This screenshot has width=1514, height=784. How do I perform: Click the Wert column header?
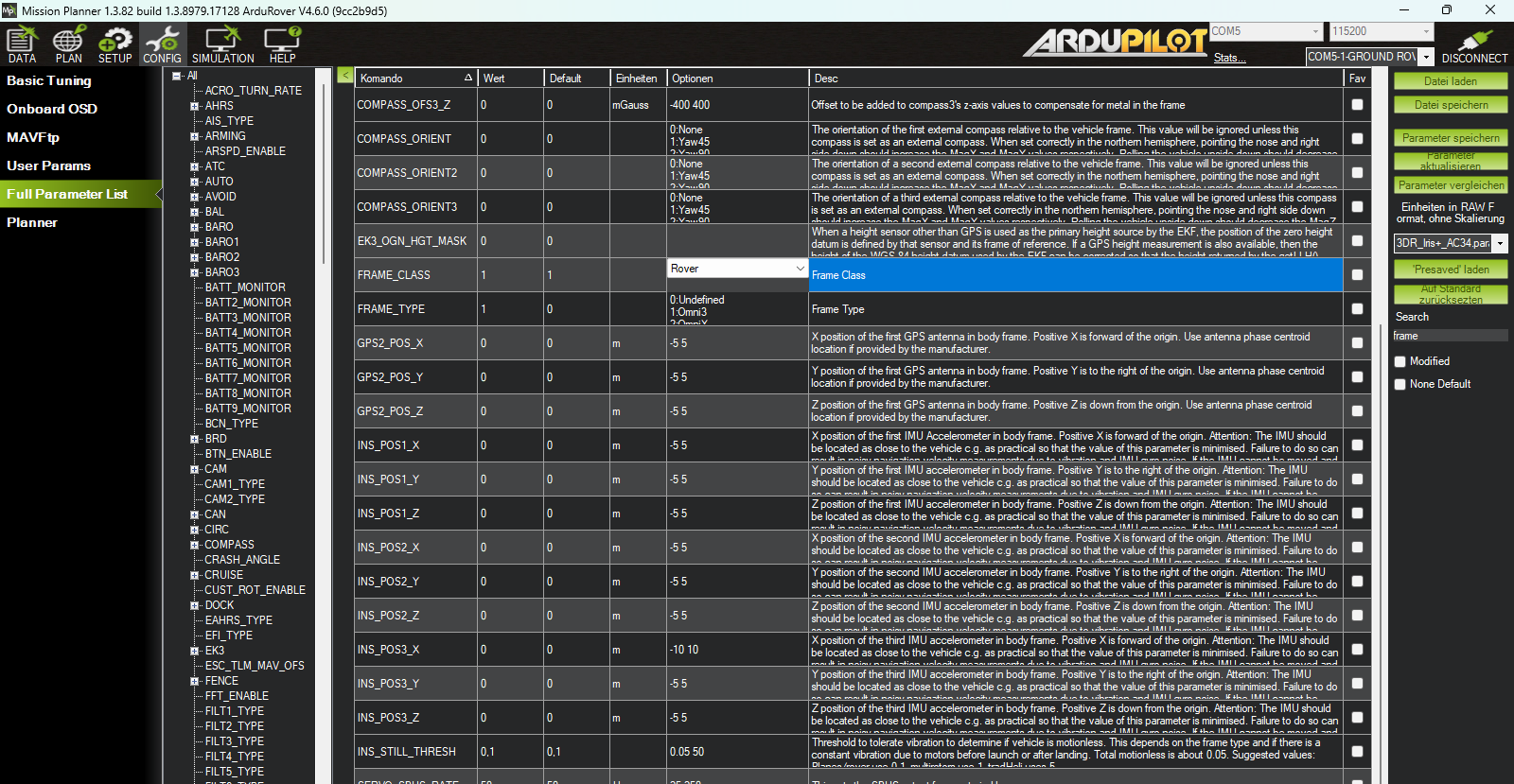(510, 78)
